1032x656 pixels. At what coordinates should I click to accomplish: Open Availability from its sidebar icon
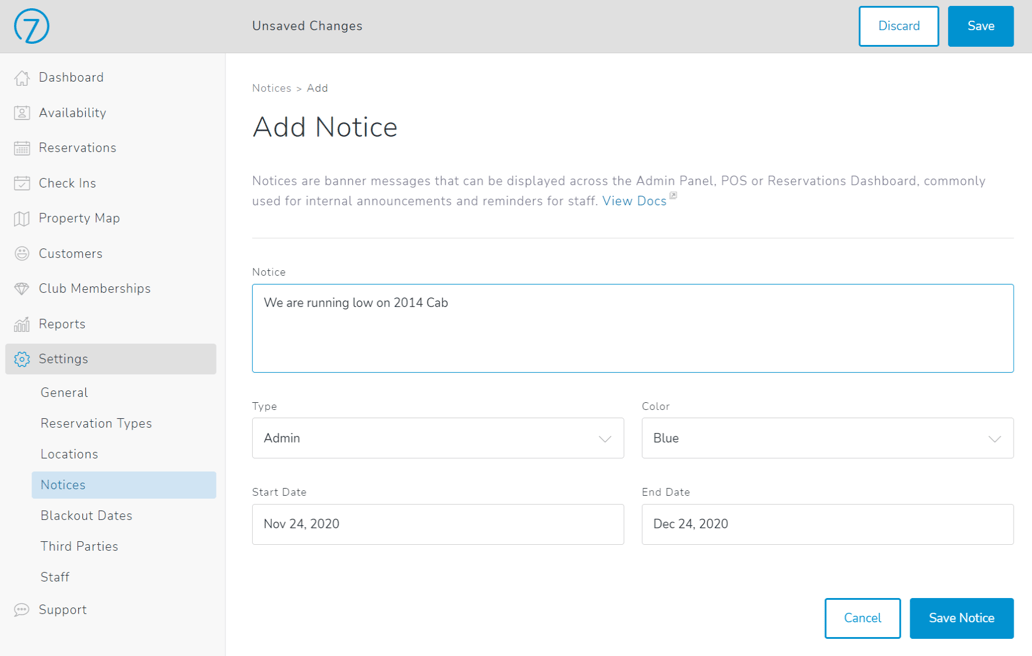(21, 112)
